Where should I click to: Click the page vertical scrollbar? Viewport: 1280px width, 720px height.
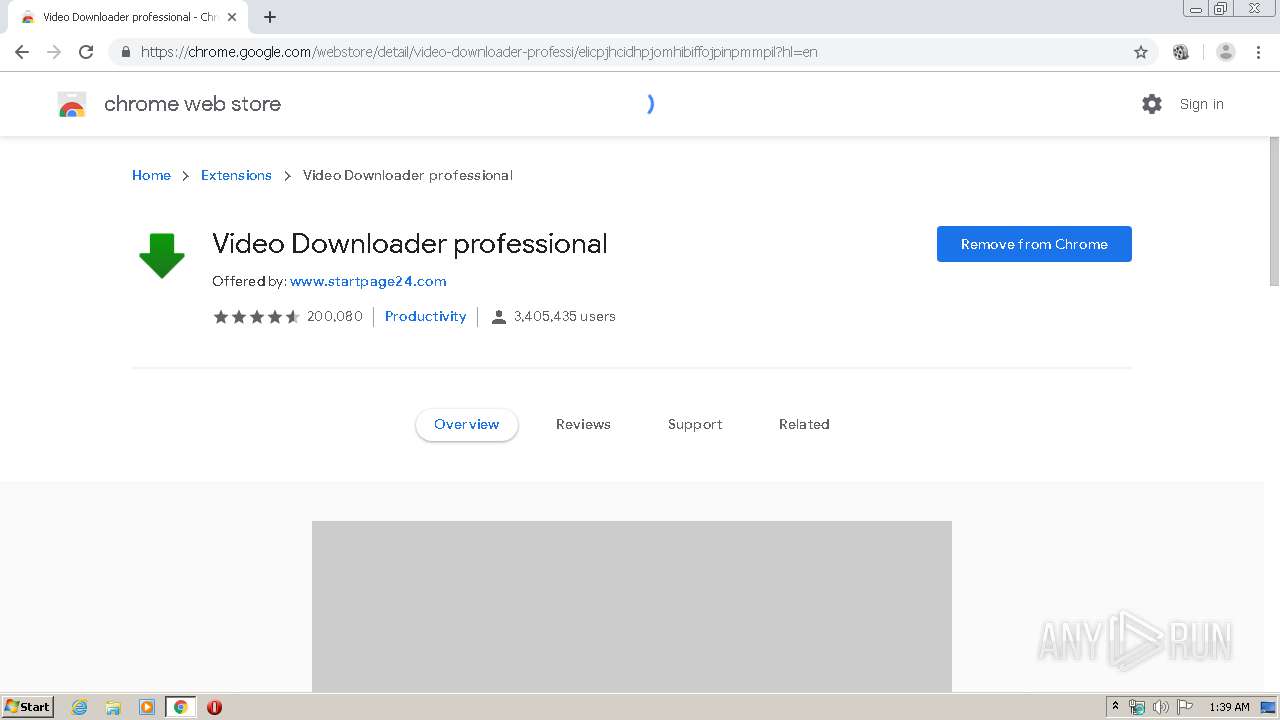point(1274,210)
